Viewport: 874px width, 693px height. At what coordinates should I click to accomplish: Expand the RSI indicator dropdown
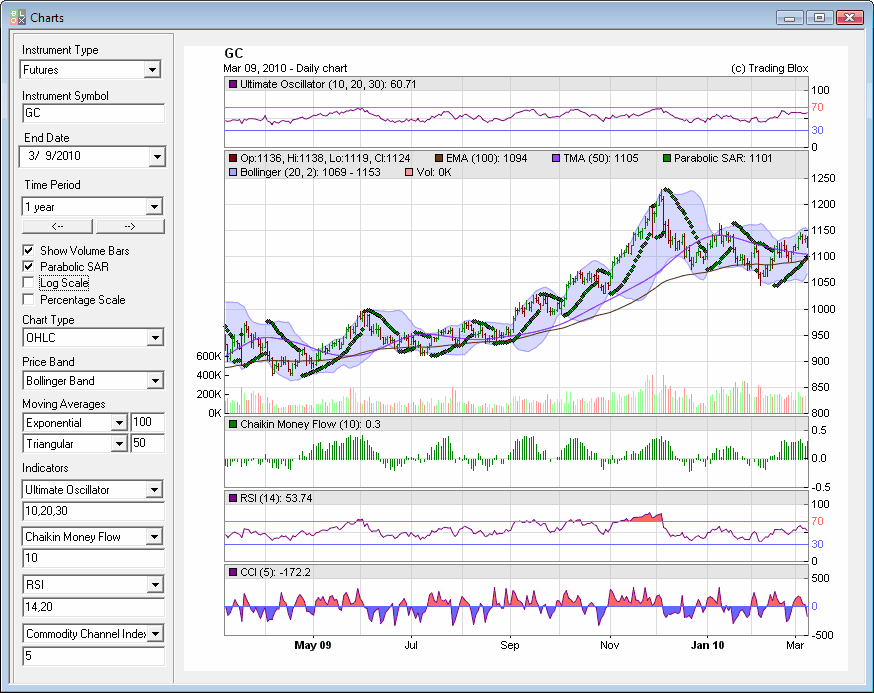pos(154,585)
